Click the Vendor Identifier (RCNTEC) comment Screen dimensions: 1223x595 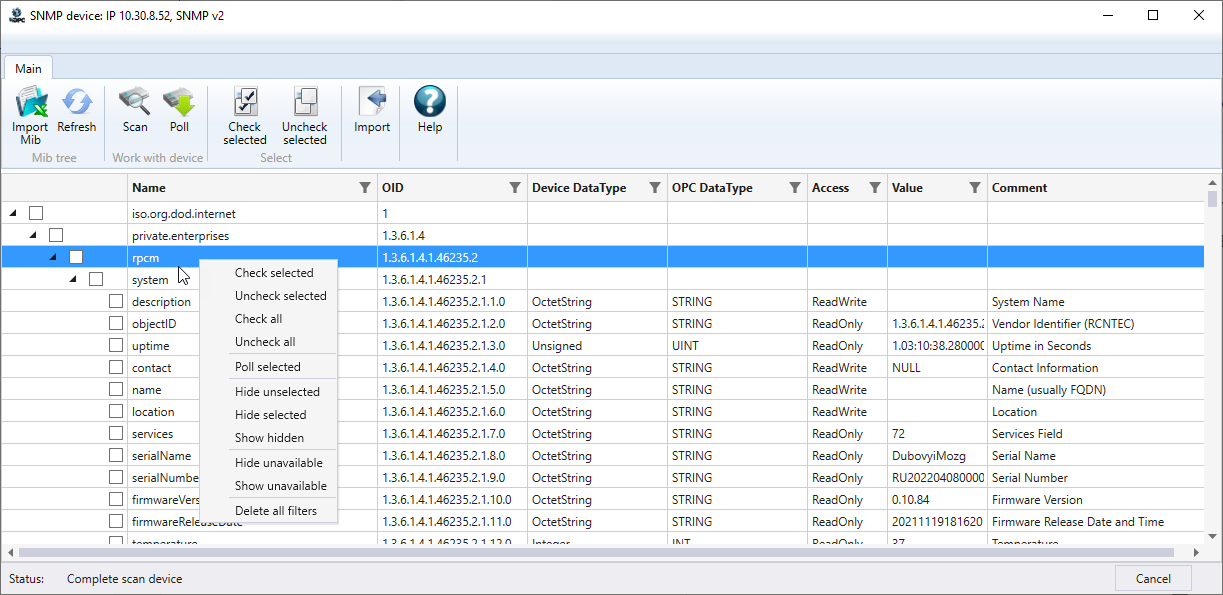(1063, 324)
